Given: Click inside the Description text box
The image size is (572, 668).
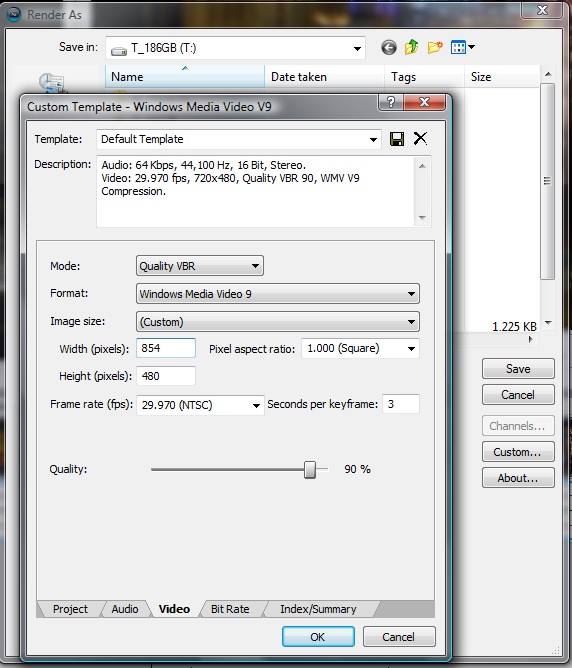Looking at the screenshot, I should pos(256,191).
